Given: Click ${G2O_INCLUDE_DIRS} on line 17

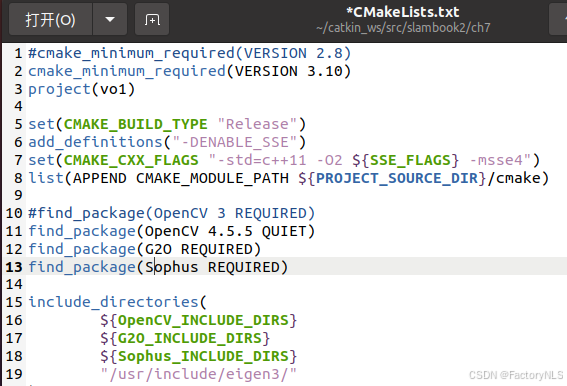Looking at the screenshot, I should pos(185,338).
